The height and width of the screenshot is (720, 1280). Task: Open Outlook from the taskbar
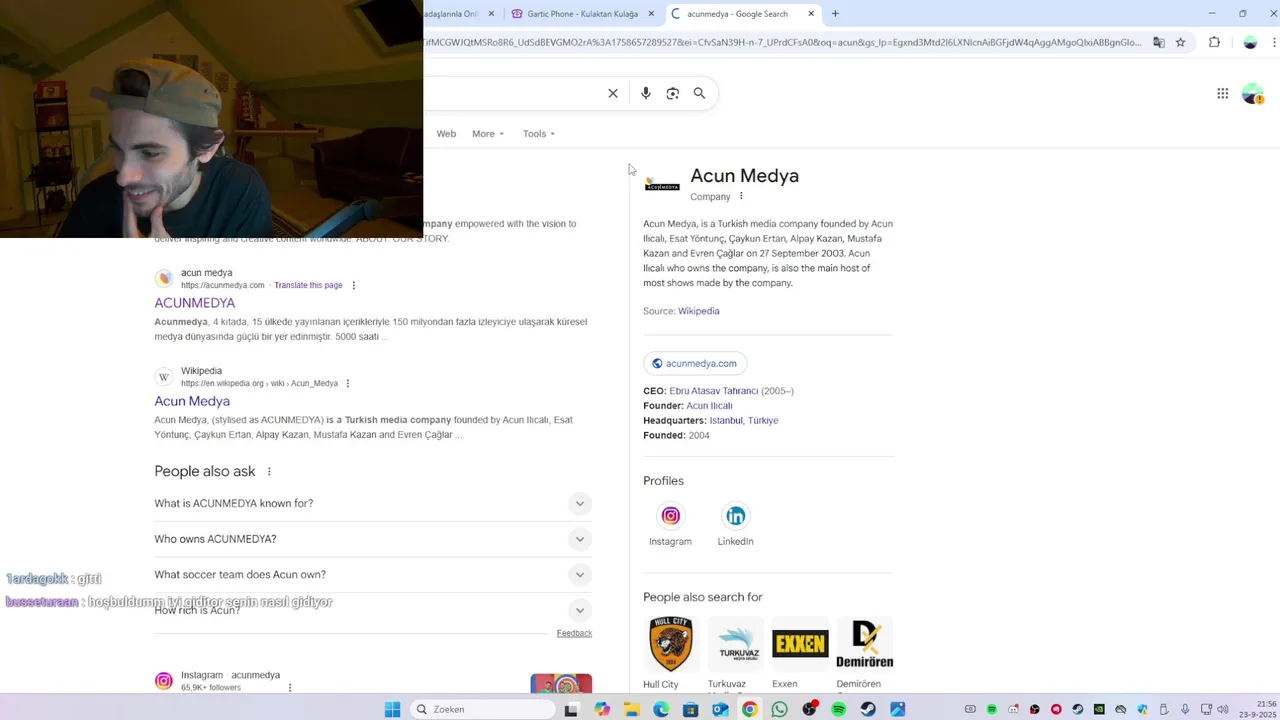point(720,709)
